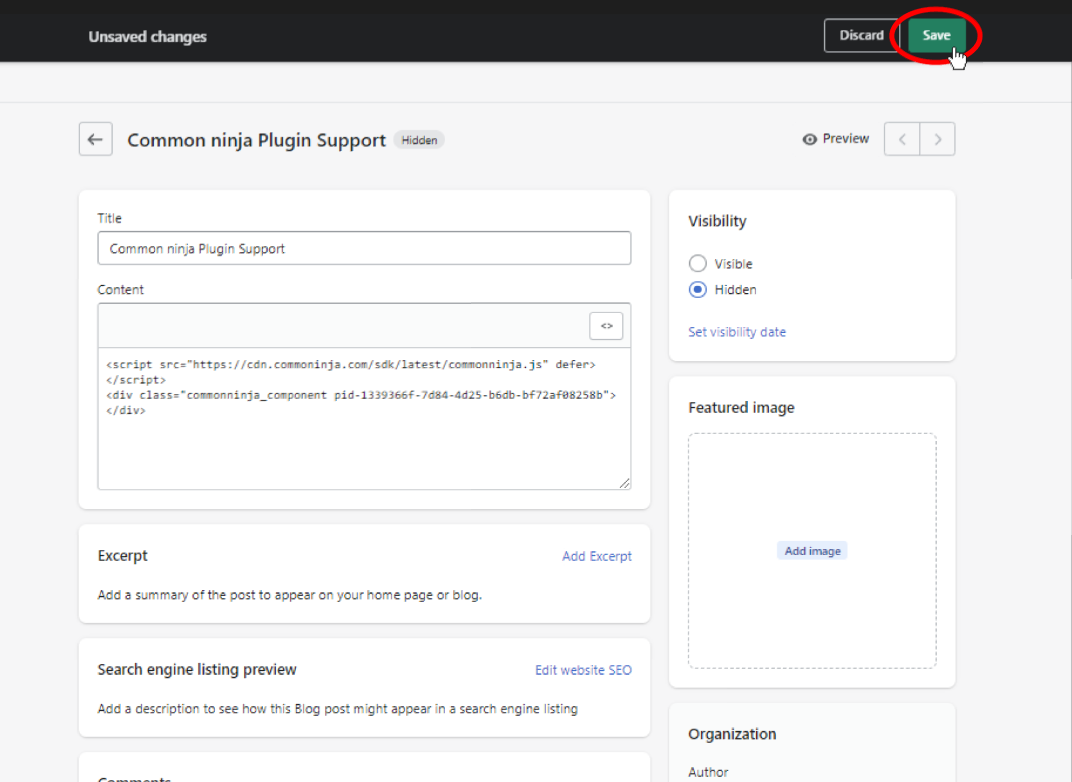Viewport: 1072px width, 782px height.
Task: Click inside the Content code textarea
Action: [364, 418]
